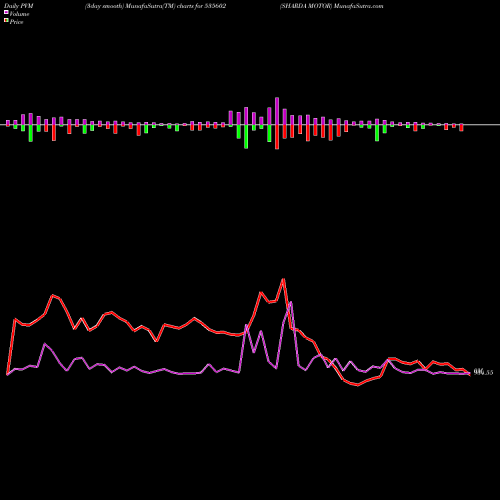500x500 pixels.
Task: Click the last price value 986.55
Action: tap(483, 372)
